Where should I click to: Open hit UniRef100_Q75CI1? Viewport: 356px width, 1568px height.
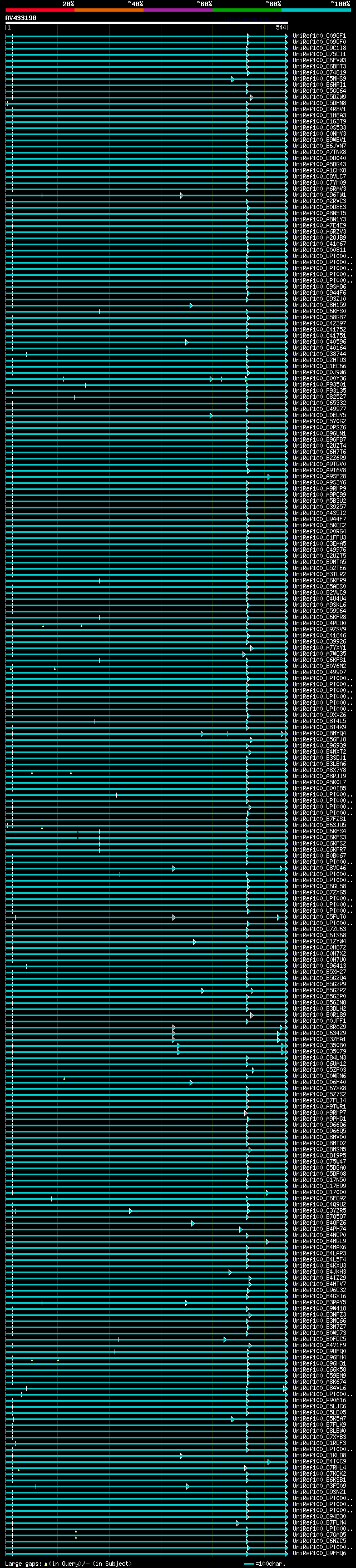click(319, 54)
